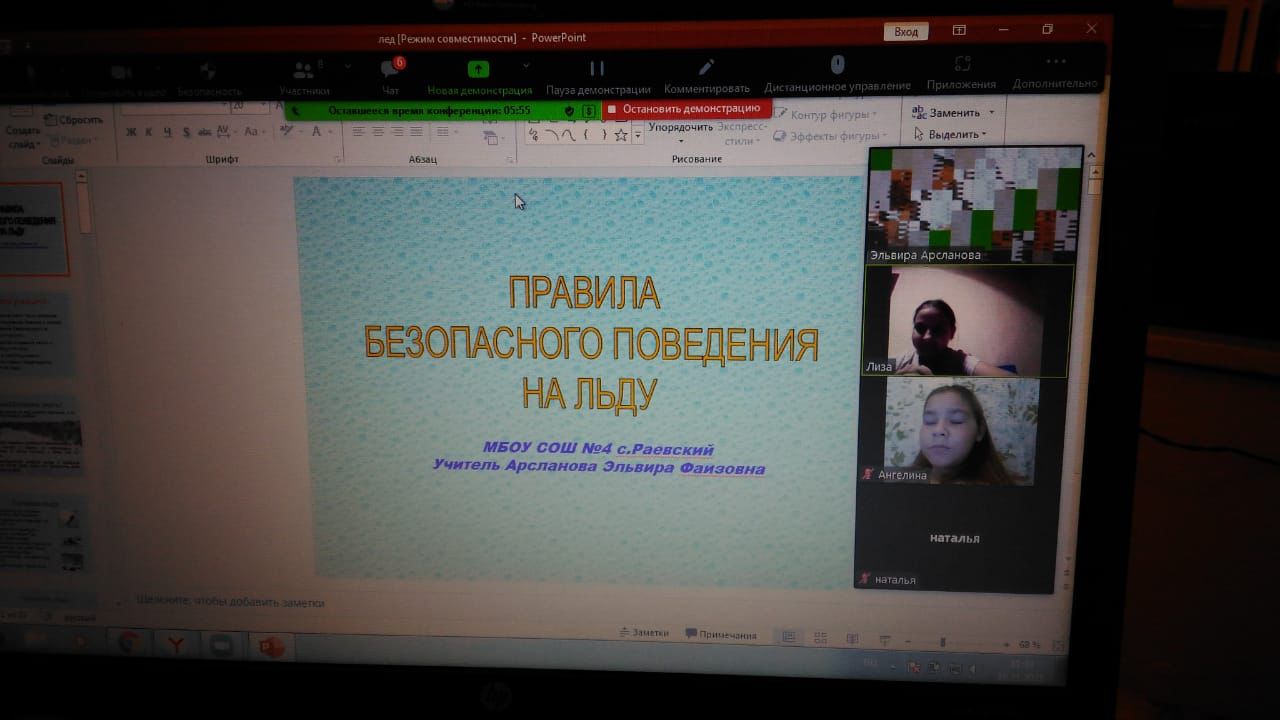
Task: Click Остановить демонстрацию to stop sharing
Action: [686, 109]
